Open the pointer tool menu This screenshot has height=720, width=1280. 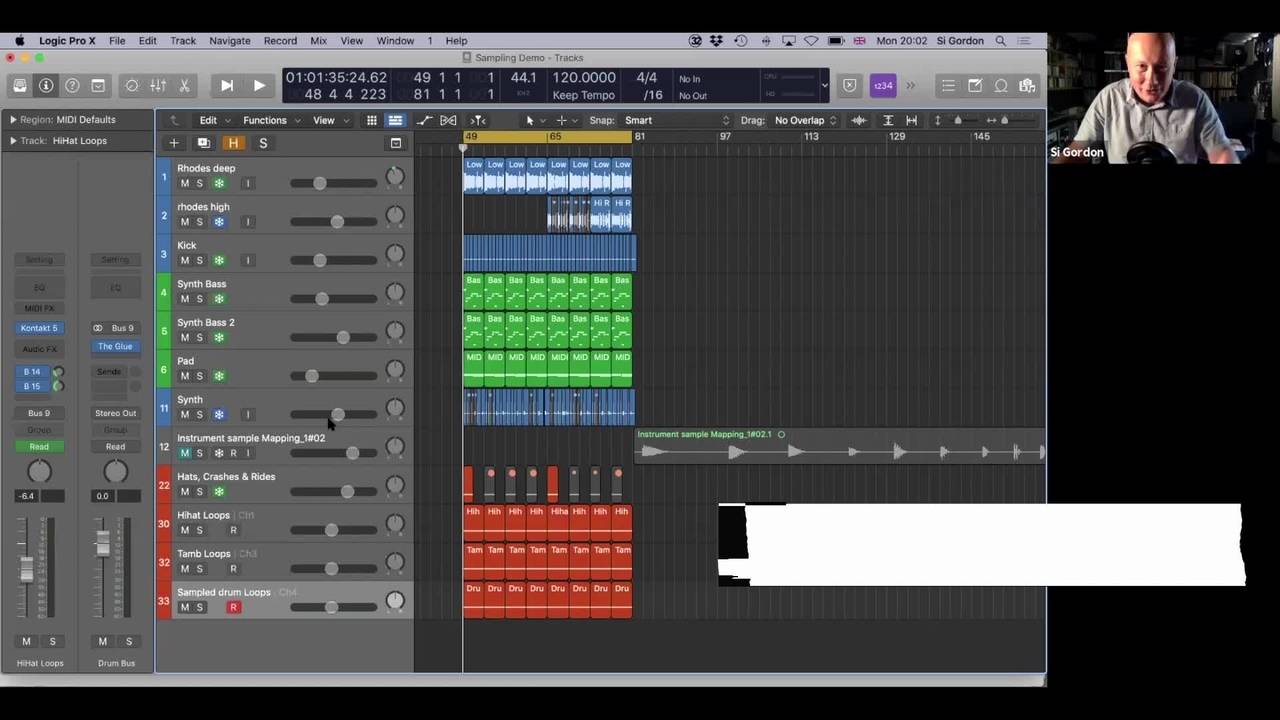(x=535, y=120)
